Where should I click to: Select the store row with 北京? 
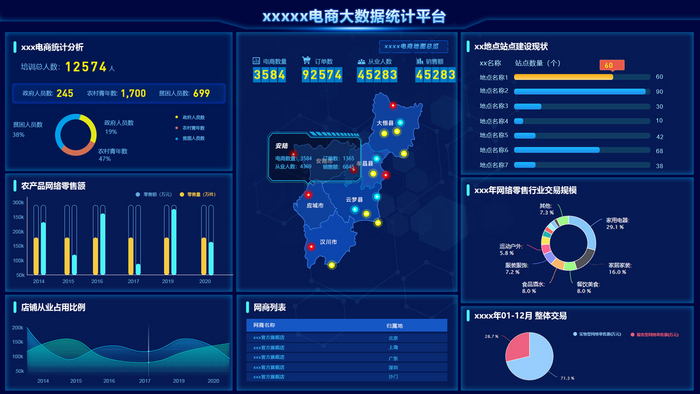[347, 338]
